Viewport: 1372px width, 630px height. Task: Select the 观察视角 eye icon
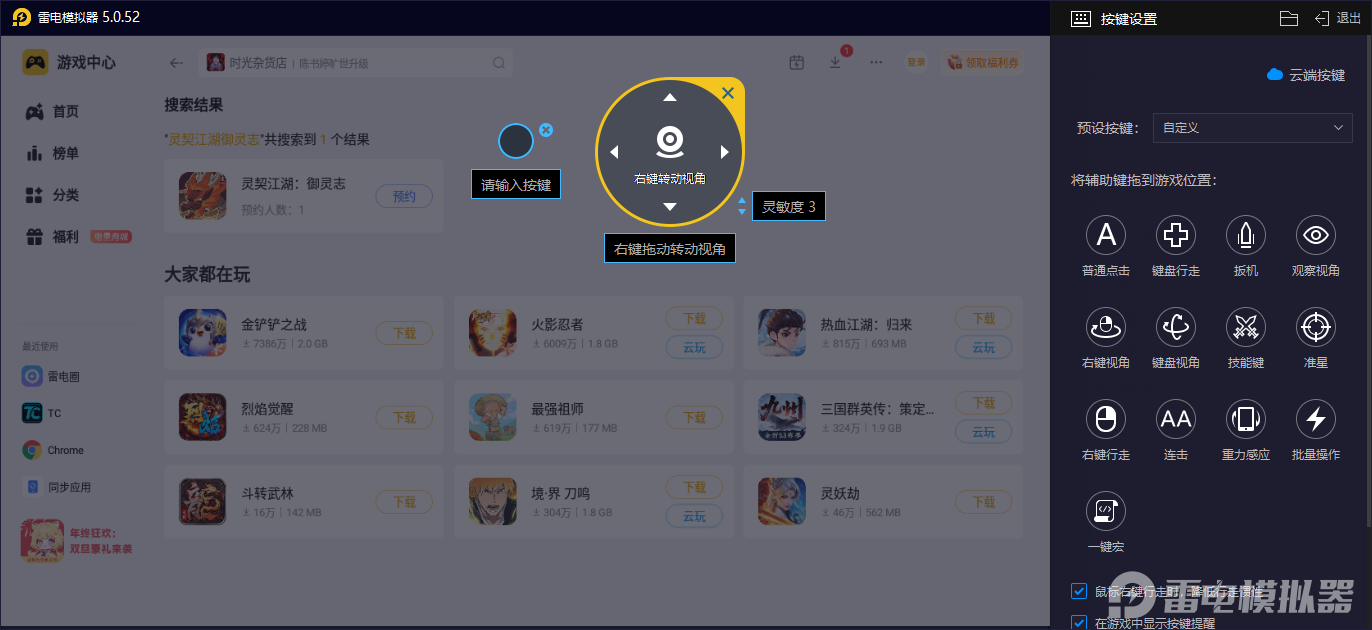click(x=1316, y=235)
